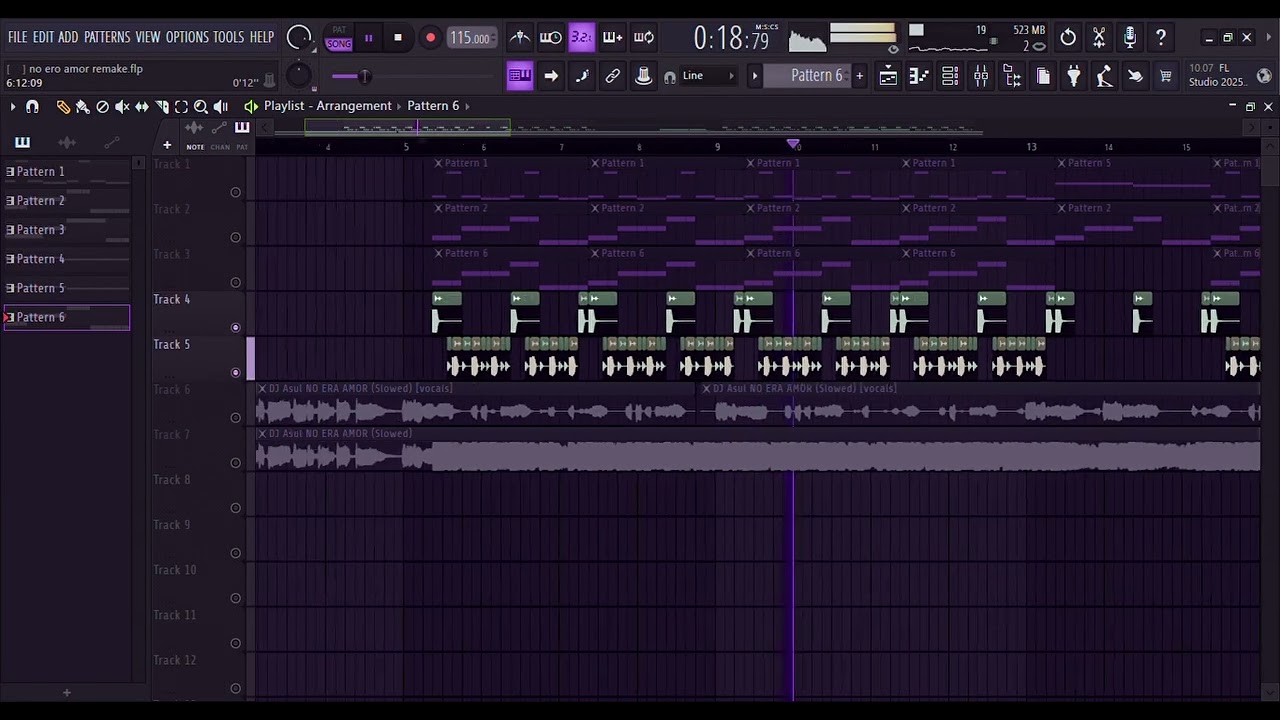Mute Track 1 with its circle toggle
Image resolution: width=1280 pixels, height=720 pixels.
[x=236, y=192]
